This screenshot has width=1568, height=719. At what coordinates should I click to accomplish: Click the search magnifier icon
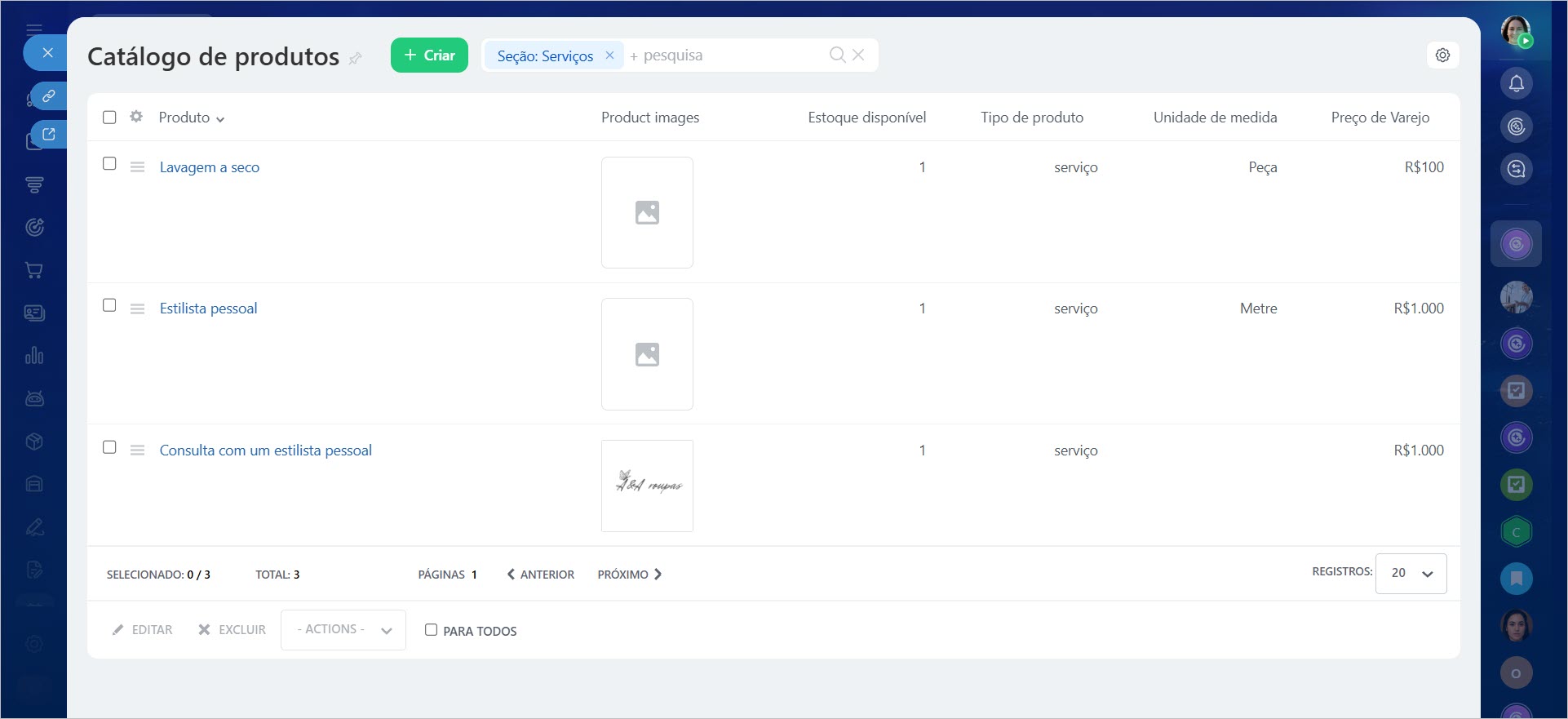click(x=837, y=55)
